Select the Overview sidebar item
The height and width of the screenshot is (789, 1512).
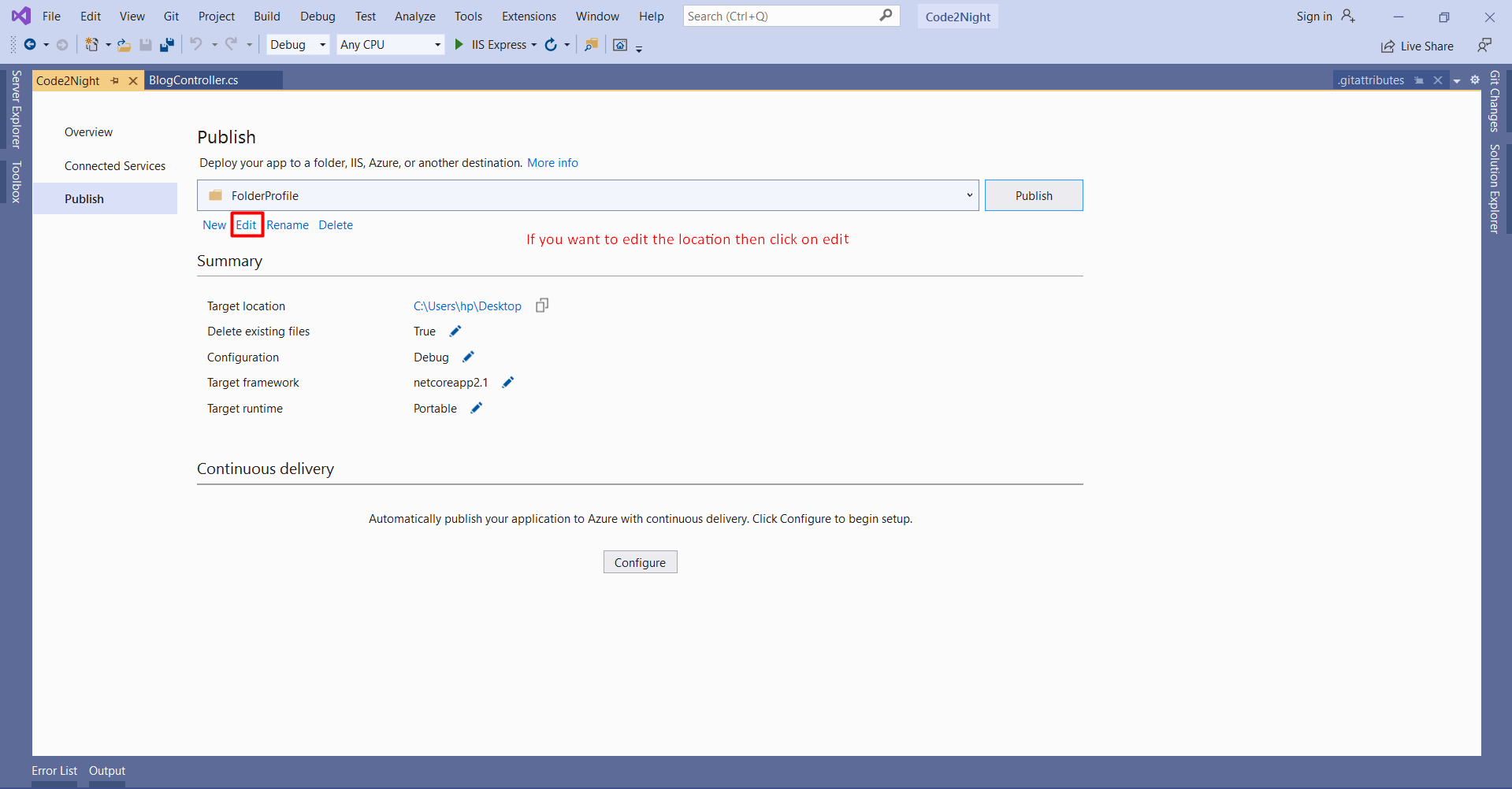(x=88, y=131)
